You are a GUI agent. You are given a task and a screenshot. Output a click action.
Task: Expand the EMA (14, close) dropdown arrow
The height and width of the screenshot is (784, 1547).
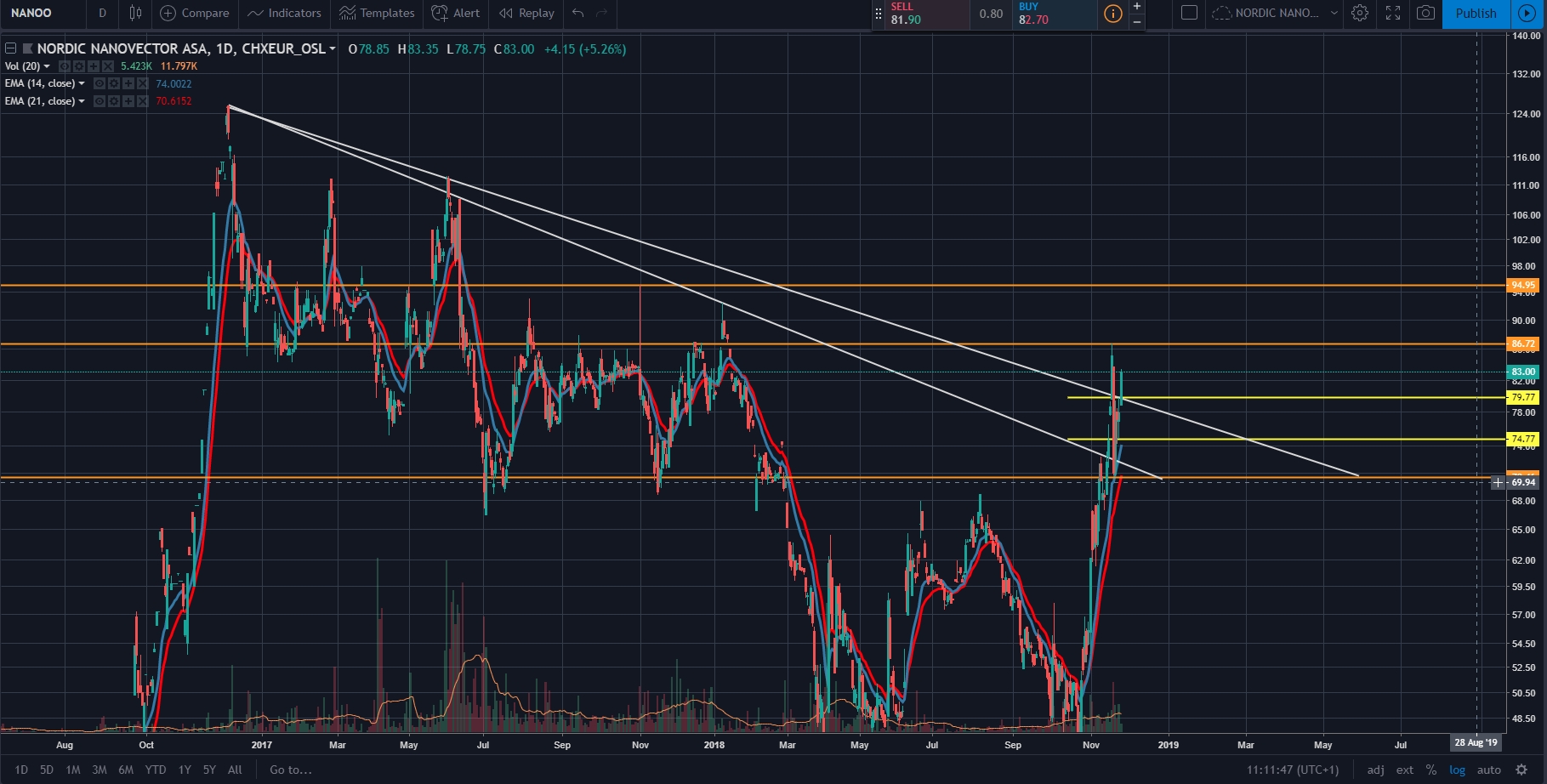point(82,83)
